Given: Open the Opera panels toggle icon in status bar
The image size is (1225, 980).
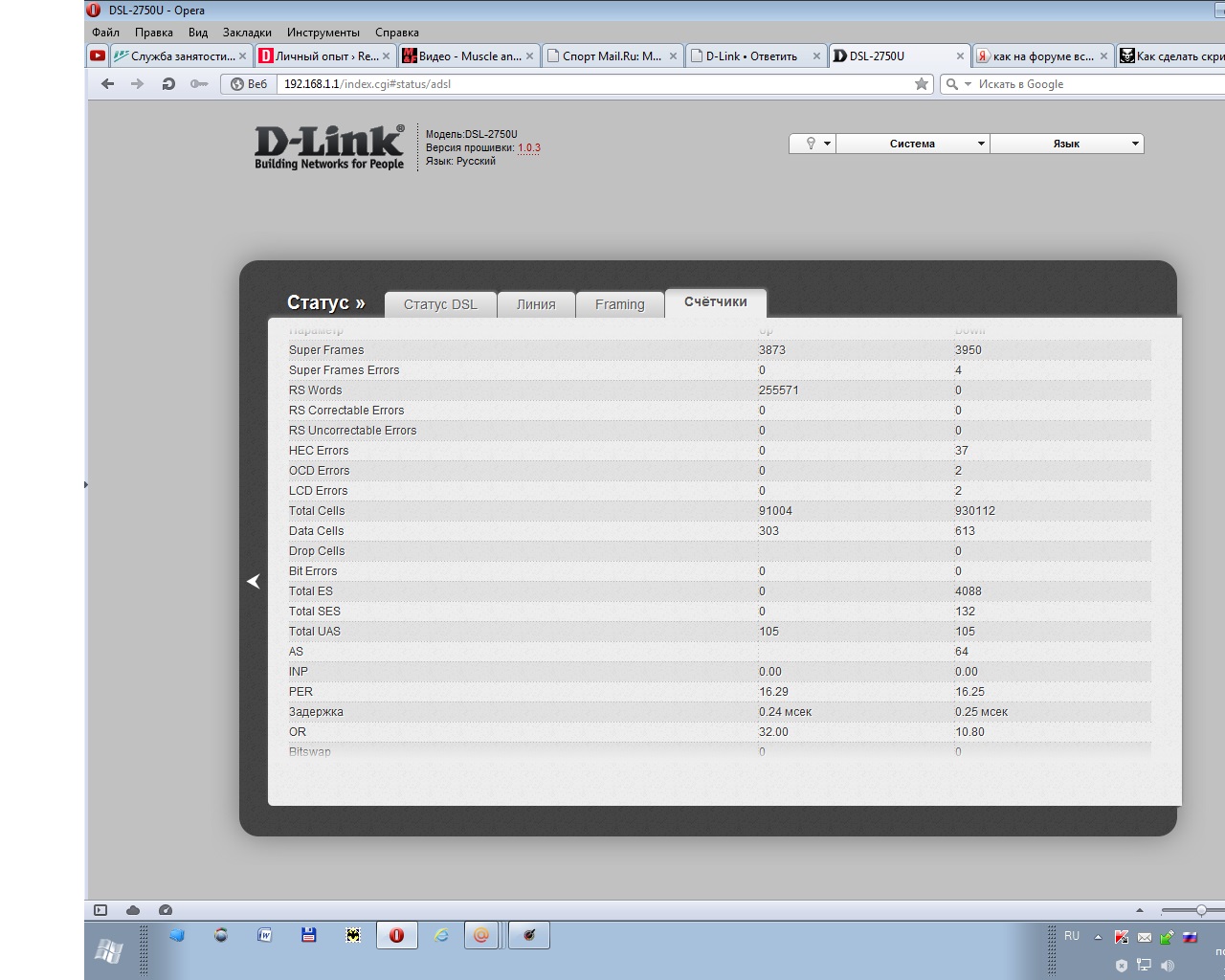Looking at the screenshot, I should coord(100,910).
